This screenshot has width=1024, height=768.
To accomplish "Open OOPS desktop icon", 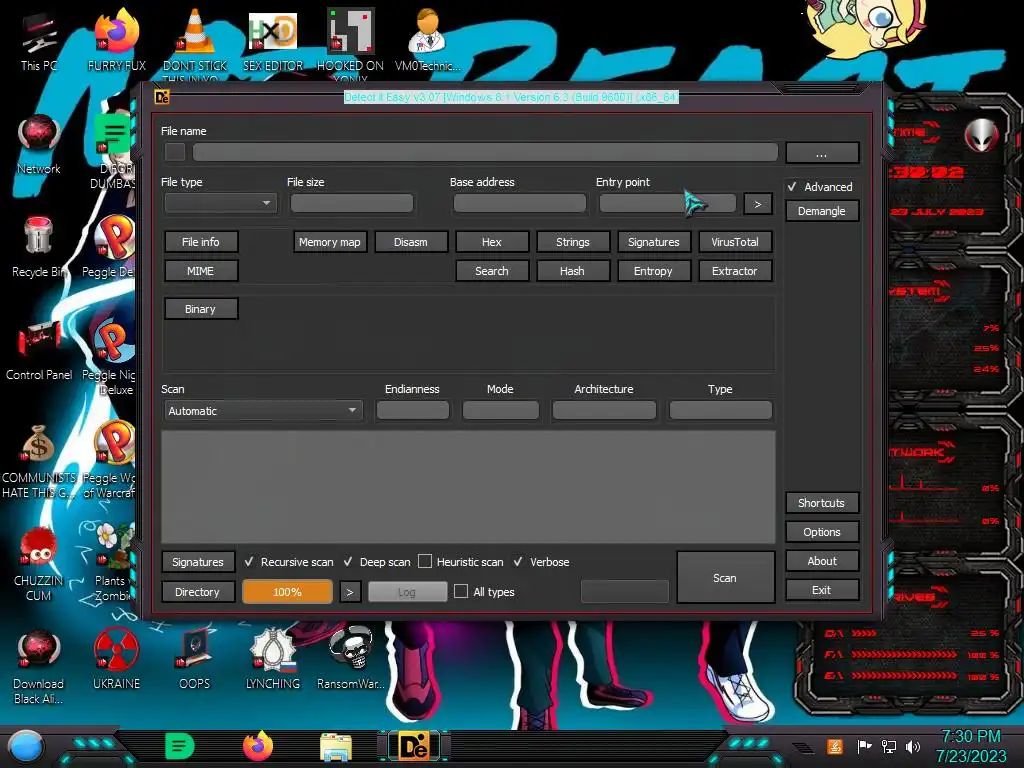I will point(195,658).
